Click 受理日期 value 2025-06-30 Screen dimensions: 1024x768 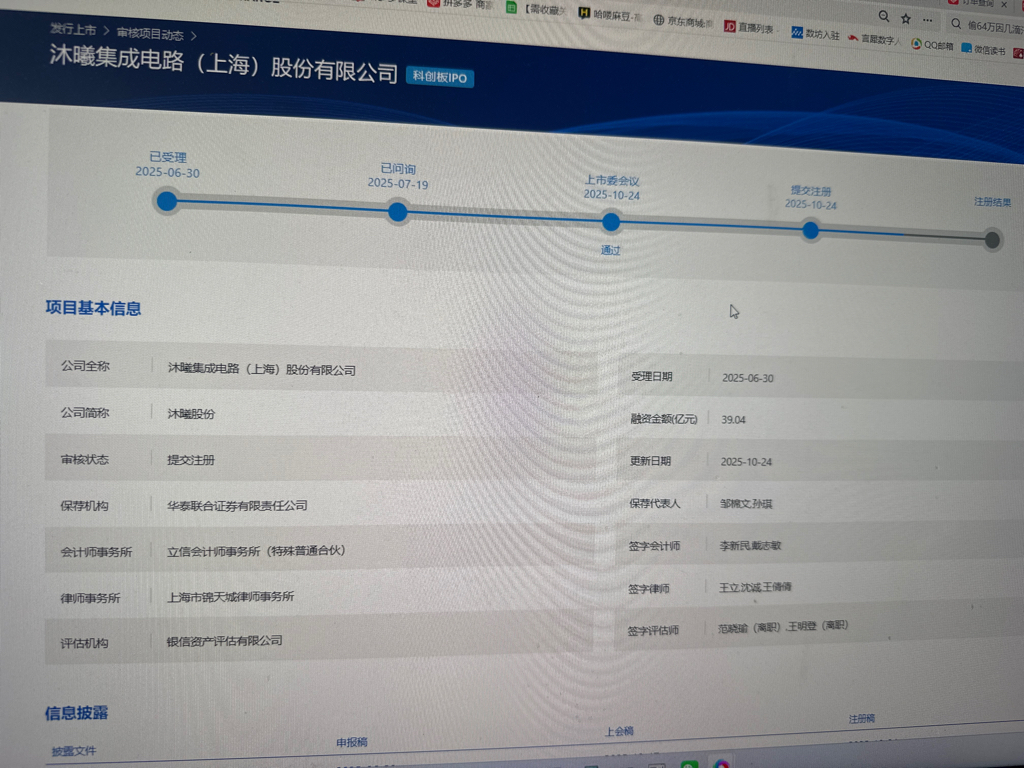click(748, 378)
